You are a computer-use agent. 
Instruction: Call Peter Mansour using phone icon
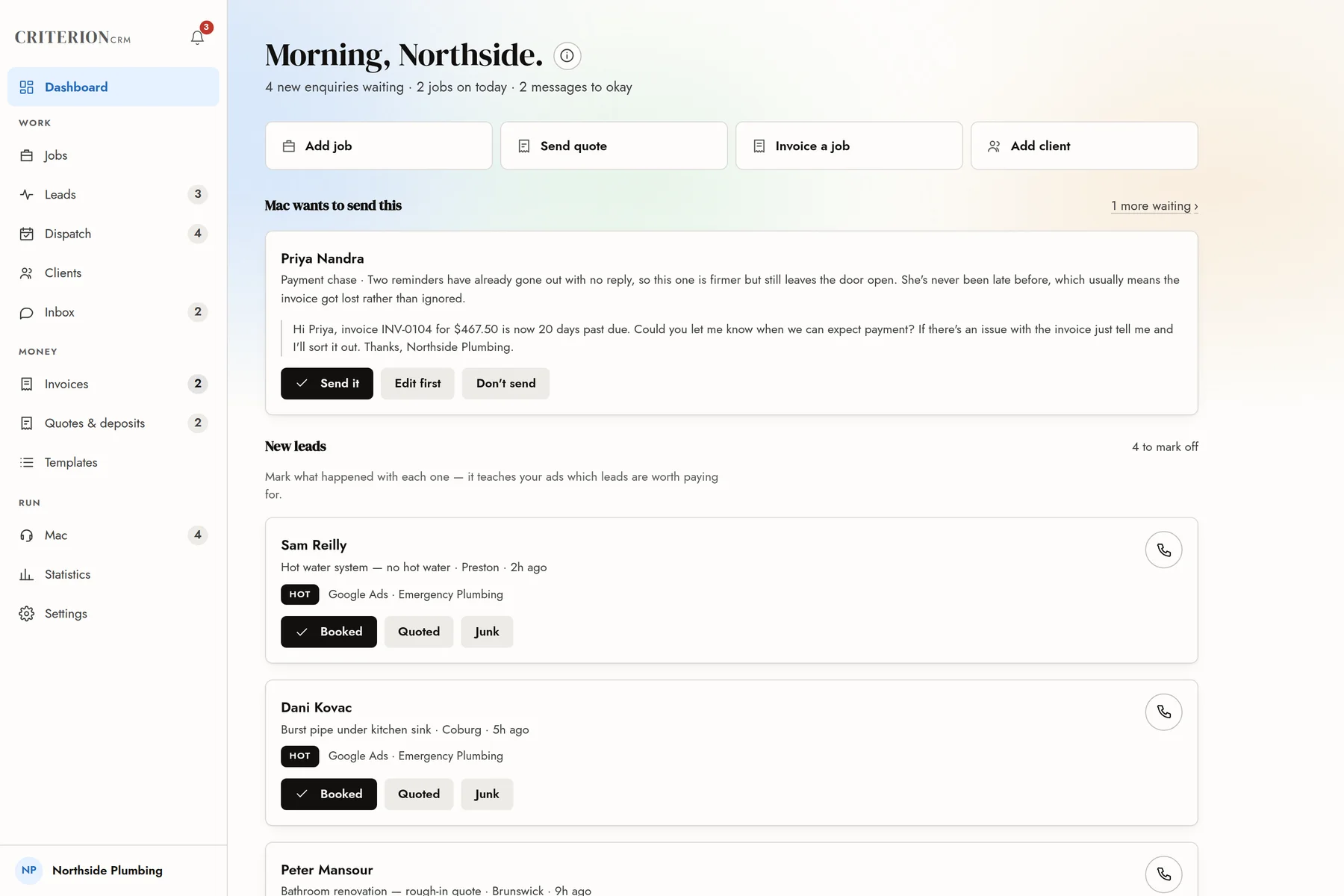[x=1163, y=874]
